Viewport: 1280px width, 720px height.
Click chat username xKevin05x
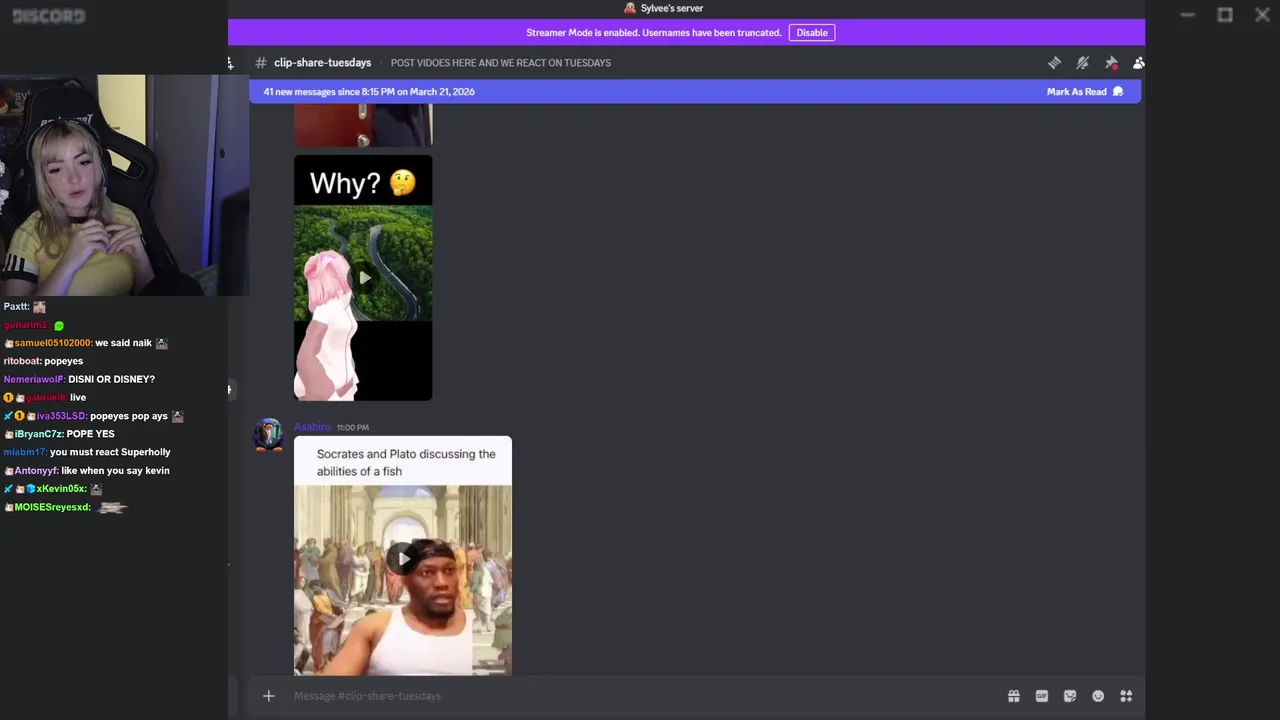[62, 490]
